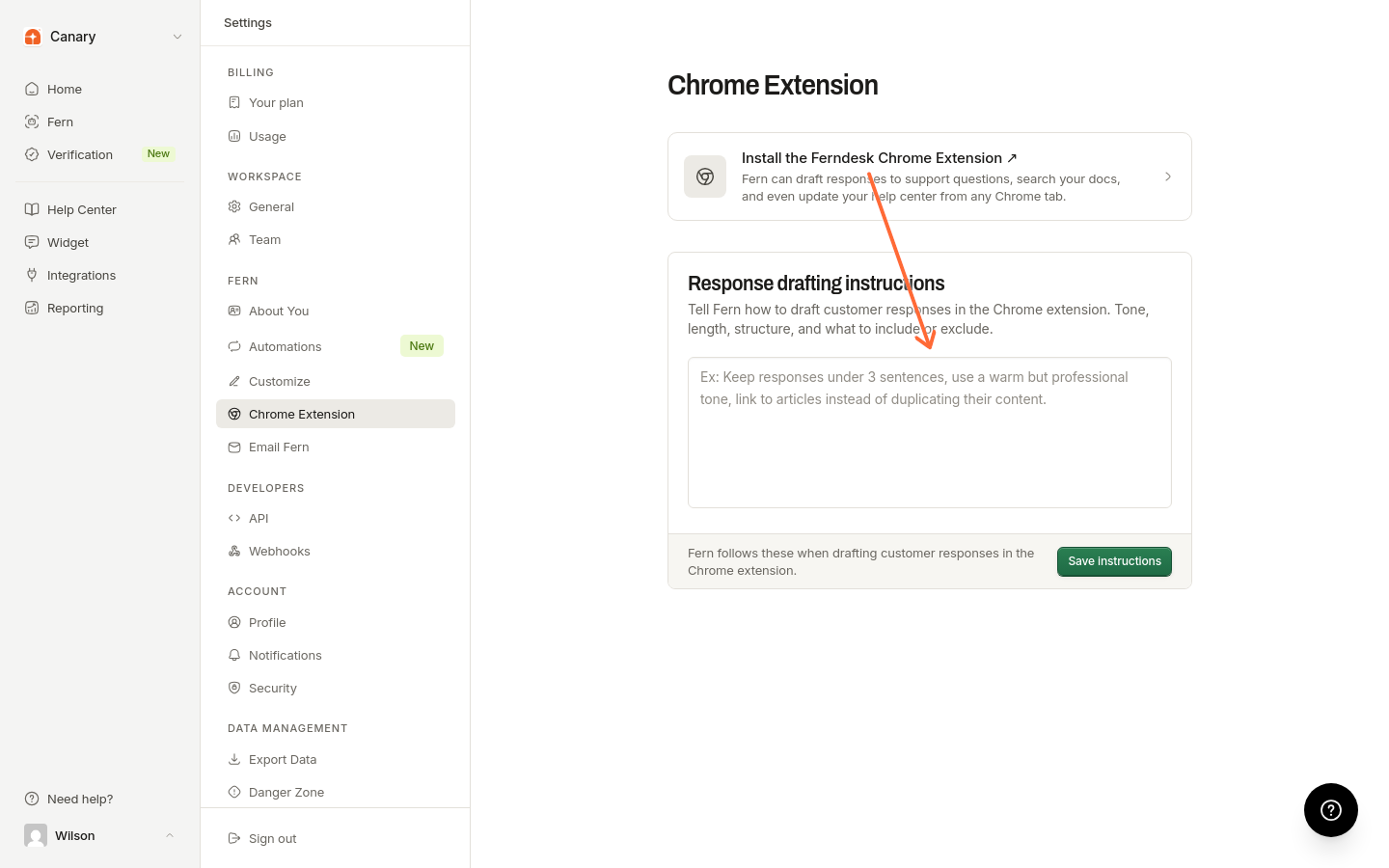Click the Customize pencil icon
The height and width of the screenshot is (868, 1389).
(x=234, y=381)
